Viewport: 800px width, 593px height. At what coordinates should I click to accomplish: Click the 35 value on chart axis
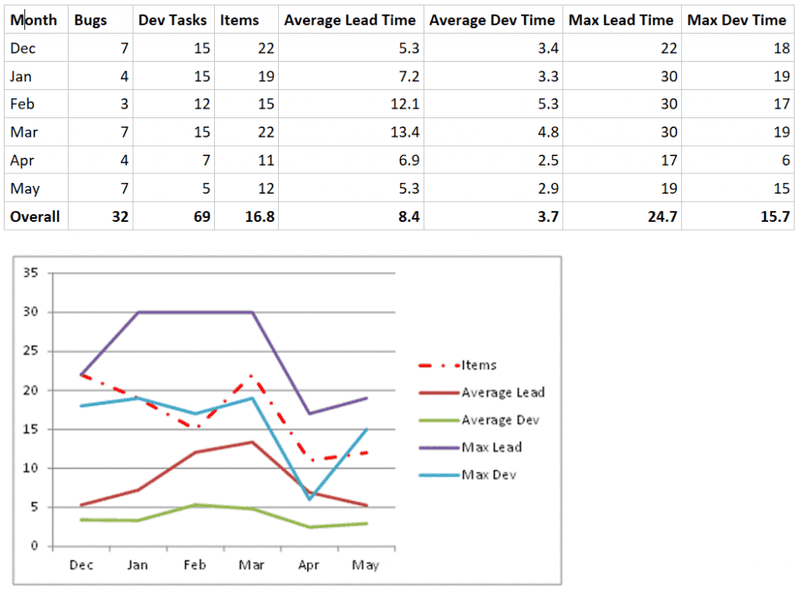[x=31, y=273]
